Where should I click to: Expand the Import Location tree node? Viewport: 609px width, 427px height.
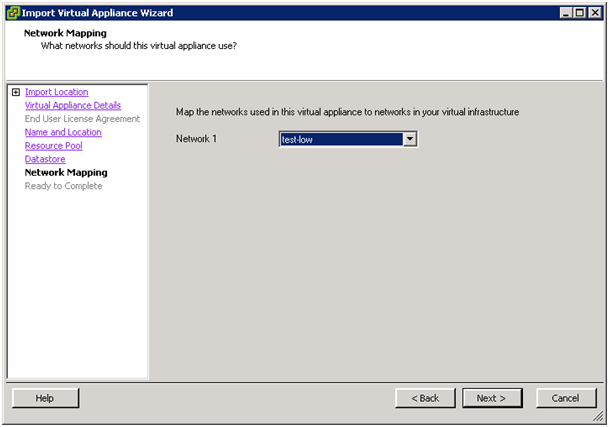(16, 92)
